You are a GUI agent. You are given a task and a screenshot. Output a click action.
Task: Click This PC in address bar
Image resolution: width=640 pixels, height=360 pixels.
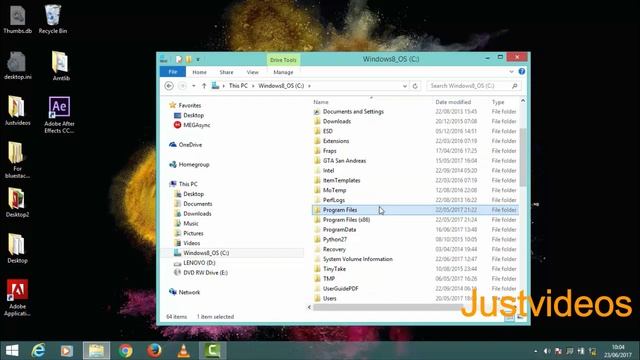[238, 86]
